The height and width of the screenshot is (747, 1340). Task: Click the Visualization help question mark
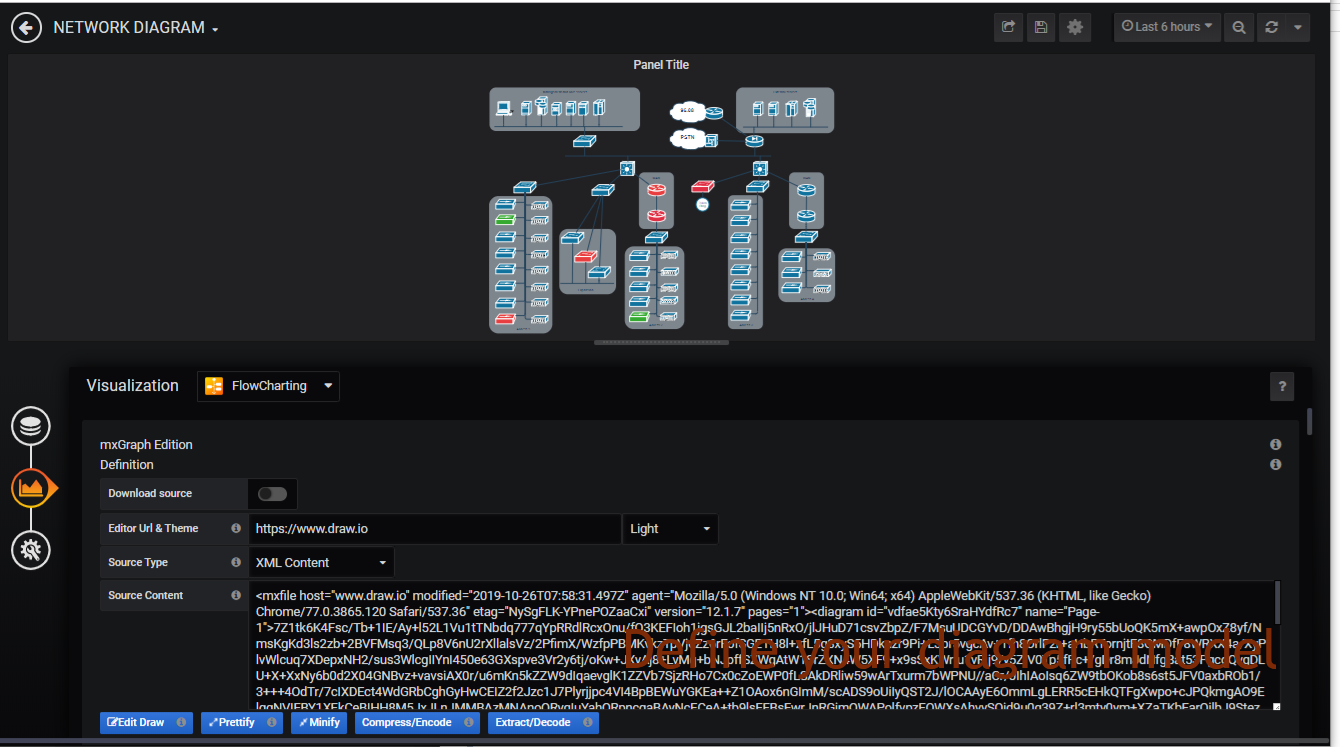pyautogui.click(x=1281, y=387)
